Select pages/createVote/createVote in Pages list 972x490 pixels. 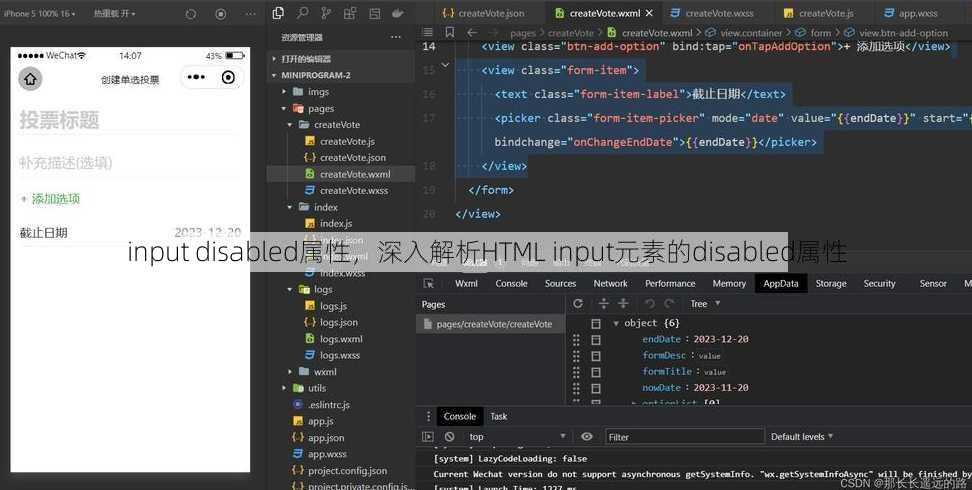pyautogui.click(x=490, y=324)
